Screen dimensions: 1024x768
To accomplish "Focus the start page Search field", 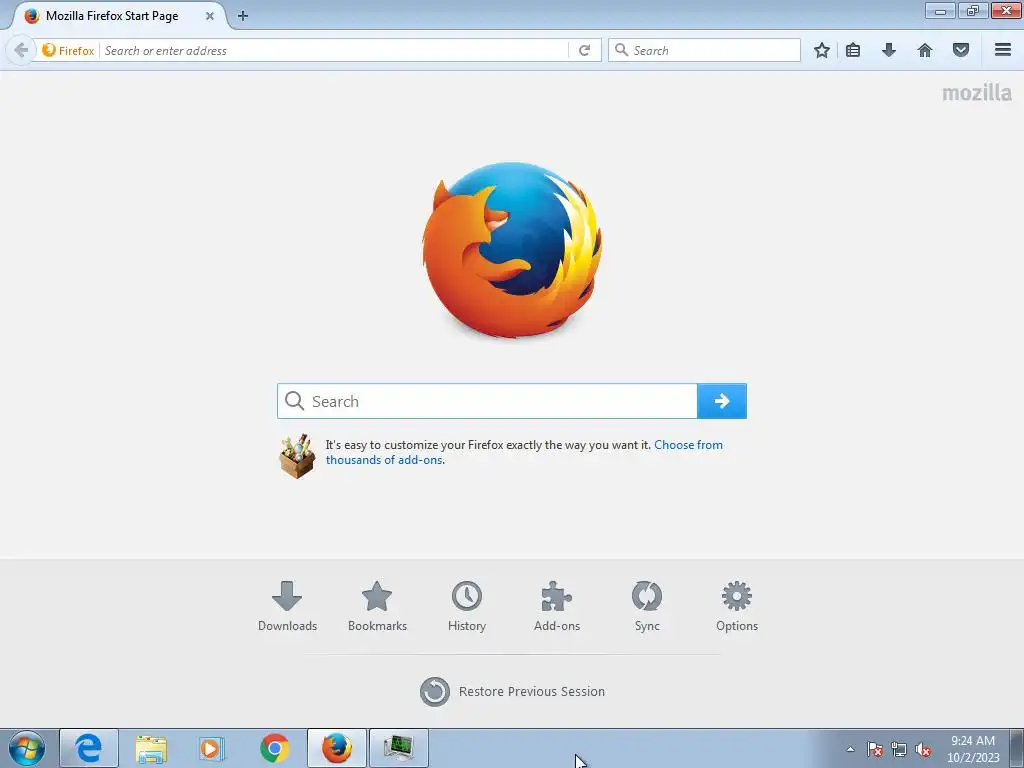I will [x=487, y=401].
